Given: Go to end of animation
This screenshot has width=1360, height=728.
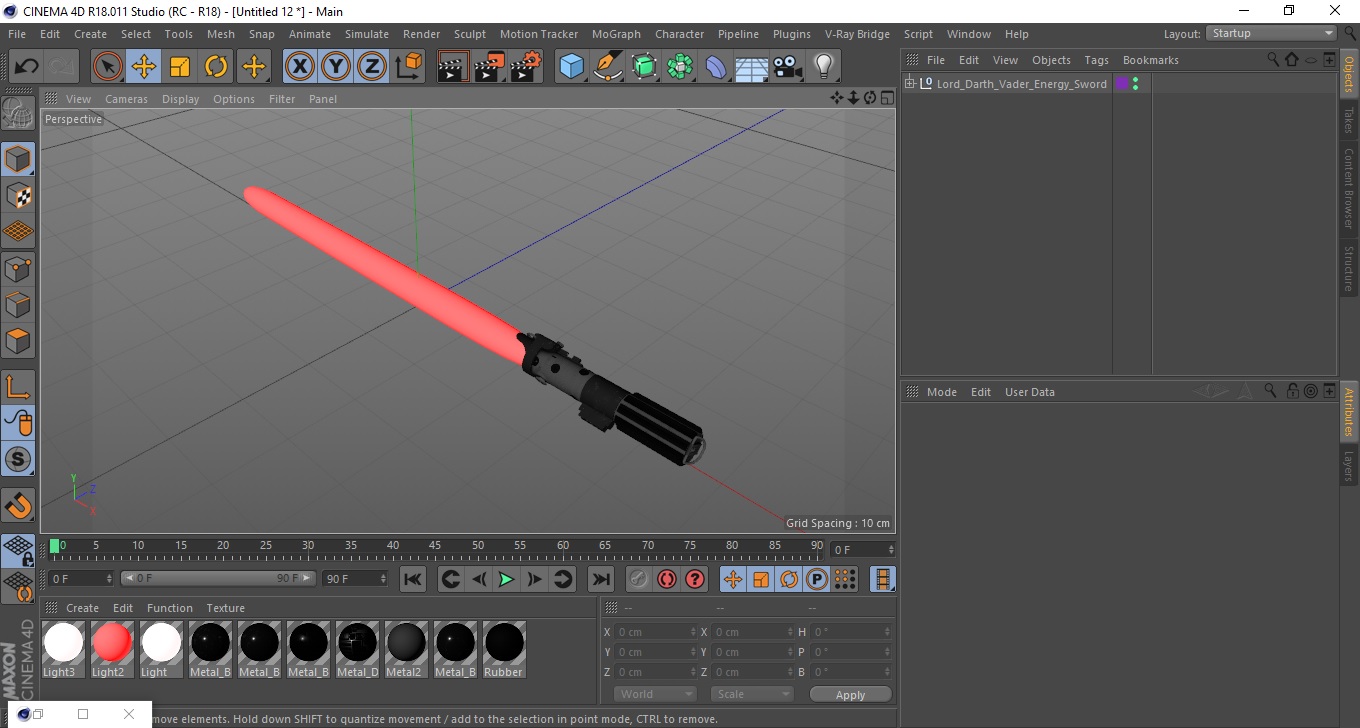Looking at the screenshot, I should 600,579.
